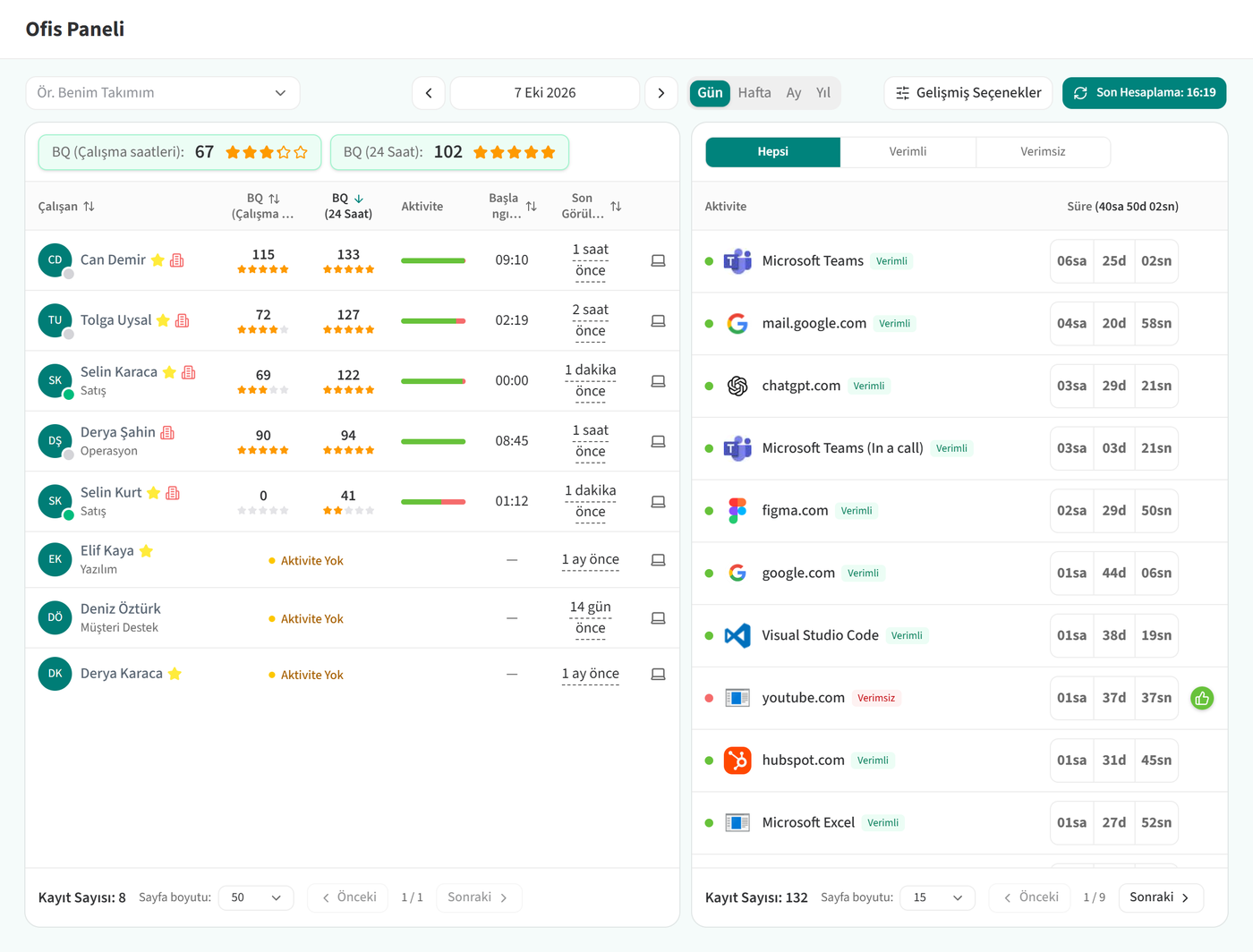Click the chatgpt.com logo icon
The image size is (1253, 952).
pos(737,386)
